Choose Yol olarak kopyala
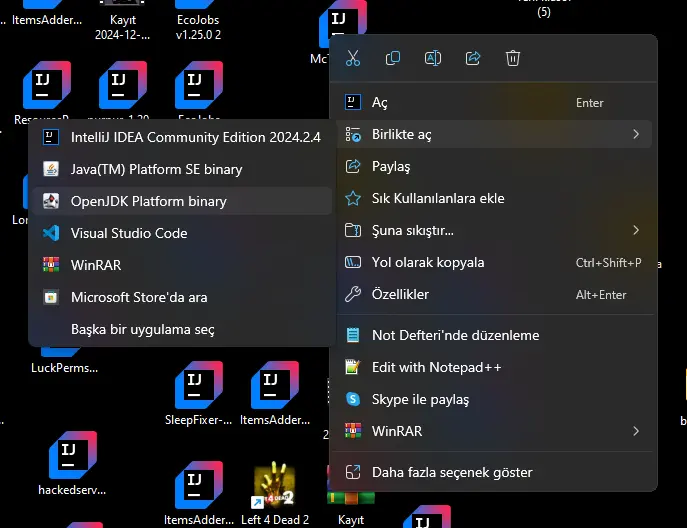 (x=494, y=262)
